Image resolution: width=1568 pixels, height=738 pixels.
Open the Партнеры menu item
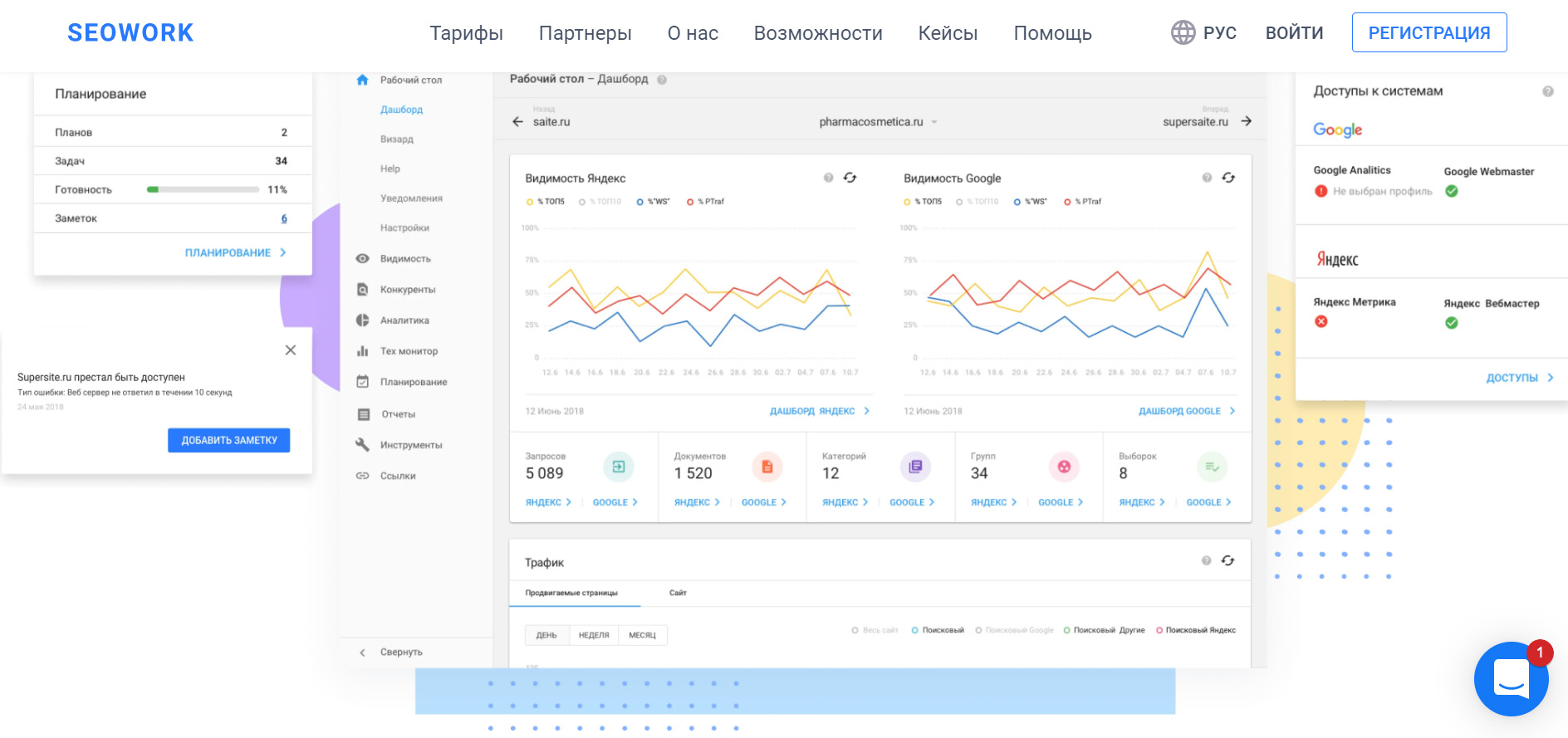click(586, 33)
